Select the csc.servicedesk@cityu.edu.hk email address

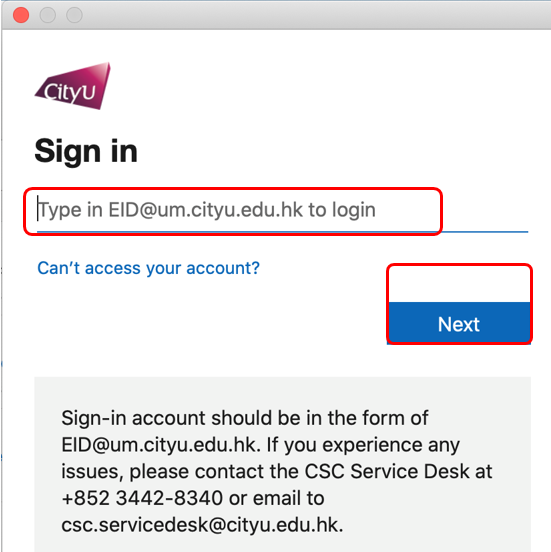click(202, 525)
